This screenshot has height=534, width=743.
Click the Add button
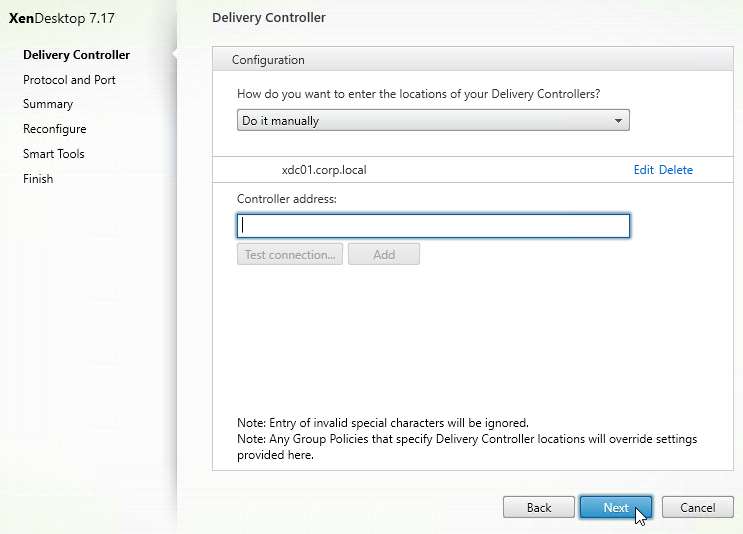point(384,254)
